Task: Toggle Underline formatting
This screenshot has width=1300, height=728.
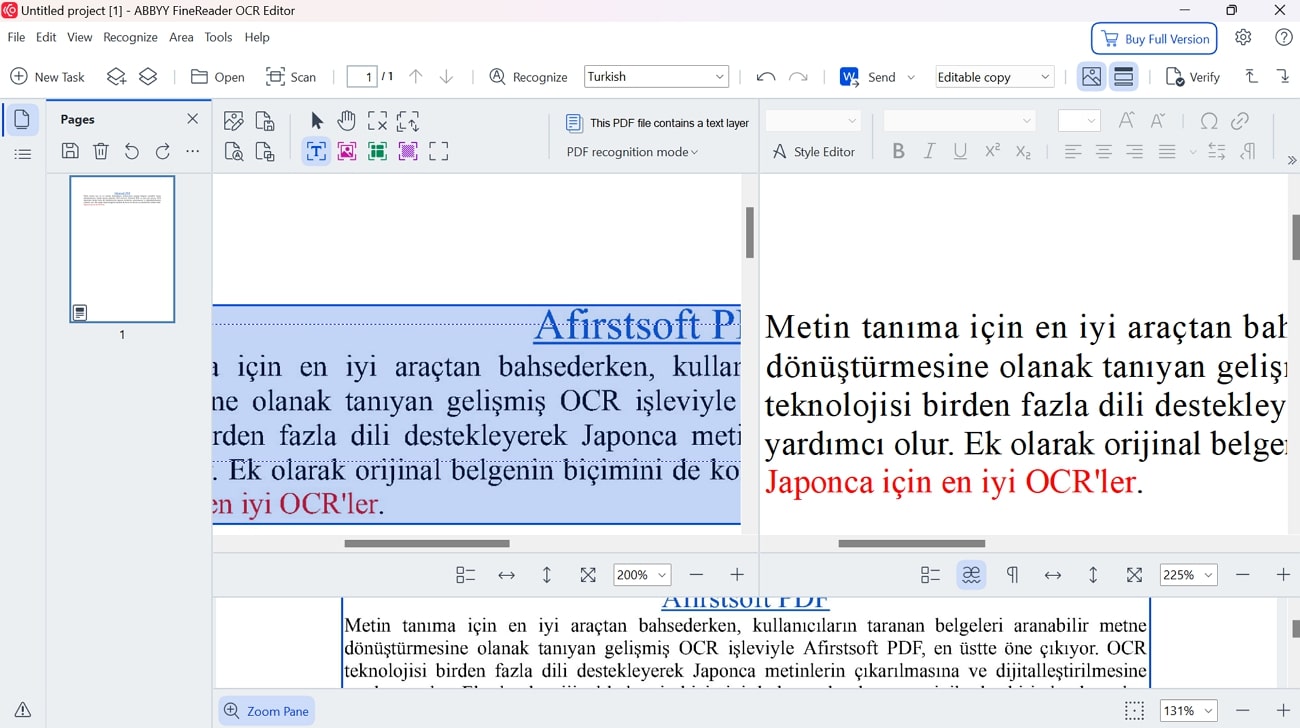Action: [960, 151]
